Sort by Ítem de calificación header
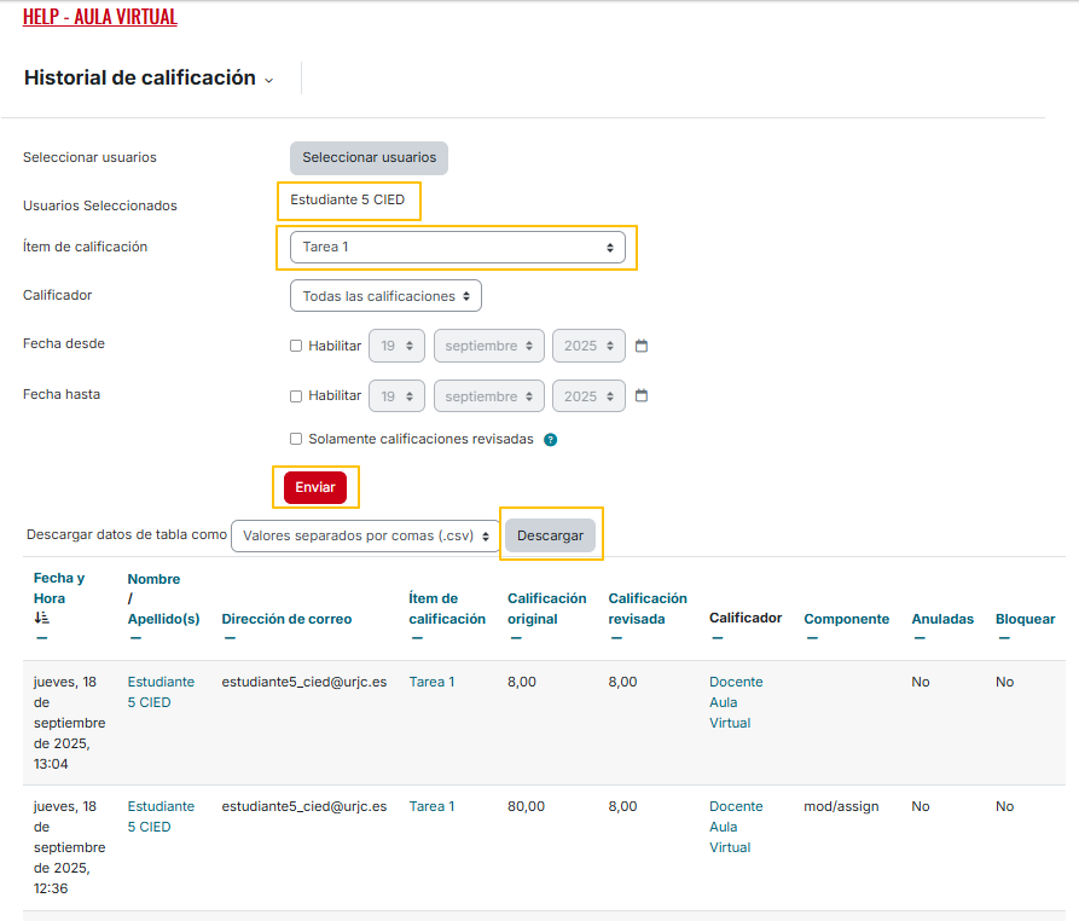 pyautogui.click(x=447, y=609)
